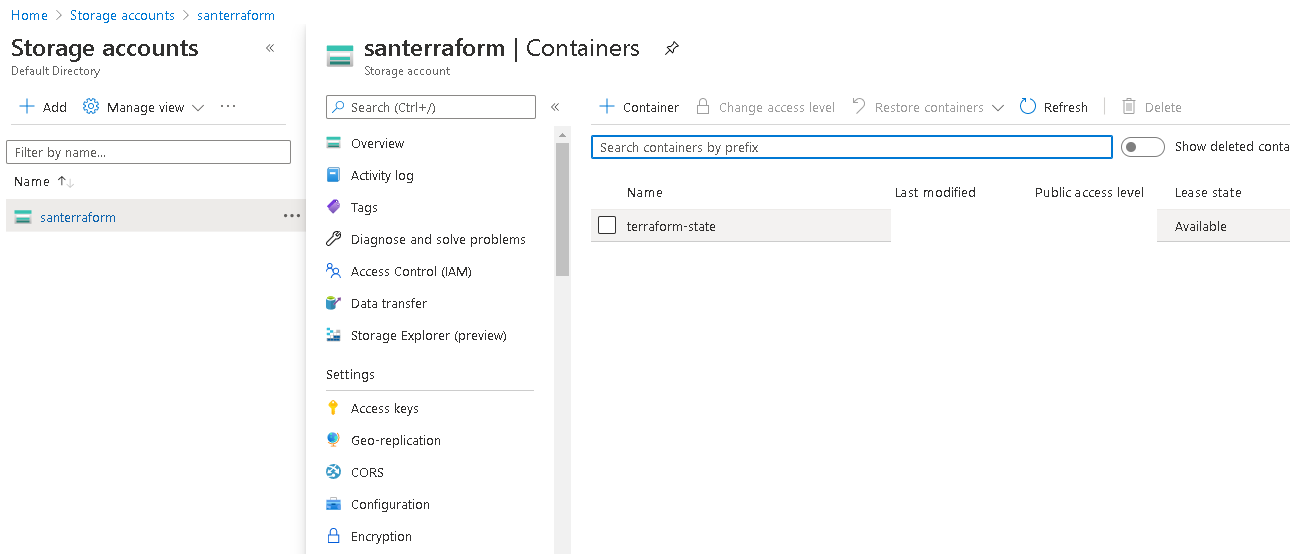Click the storage icon beside santerraform list row

[23, 217]
